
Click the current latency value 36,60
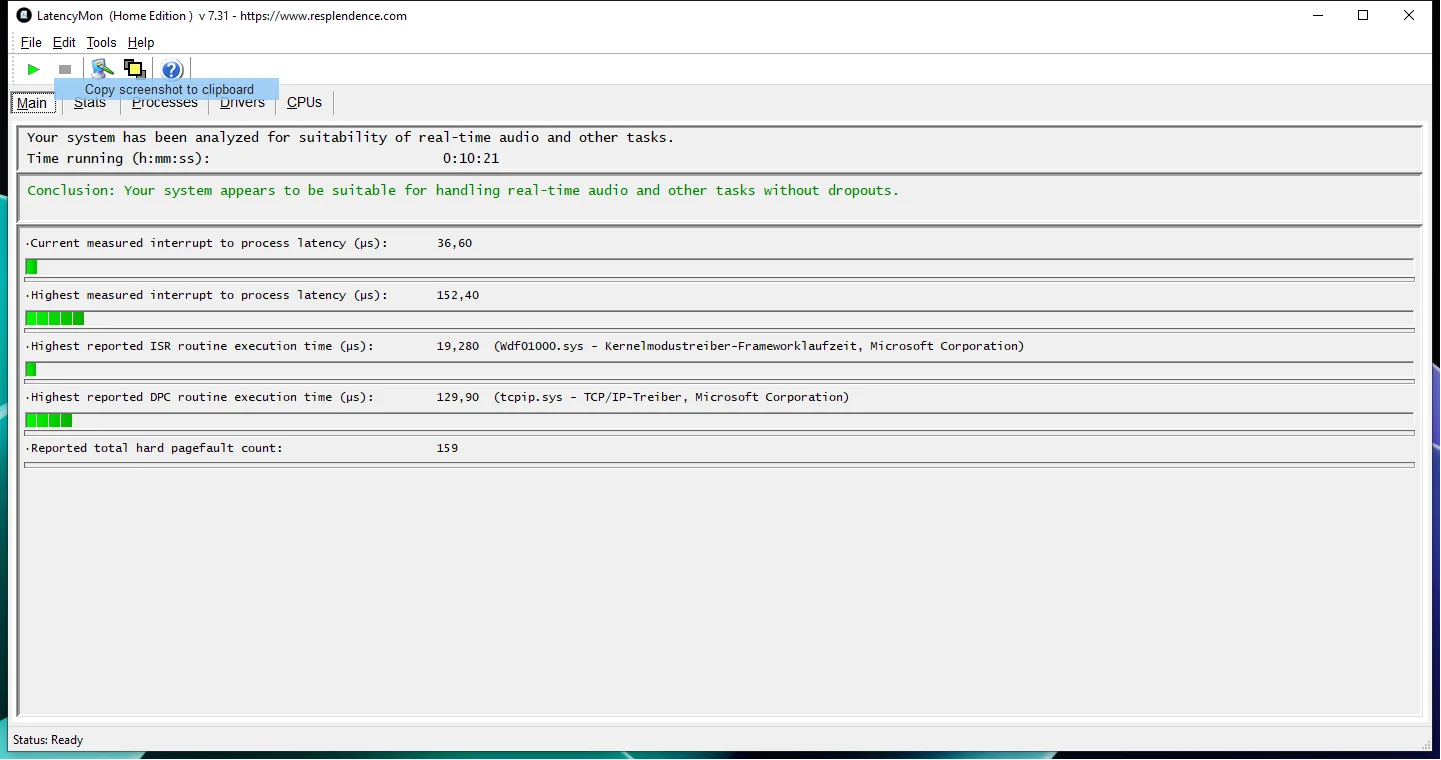pyautogui.click(x=454, y=243)
